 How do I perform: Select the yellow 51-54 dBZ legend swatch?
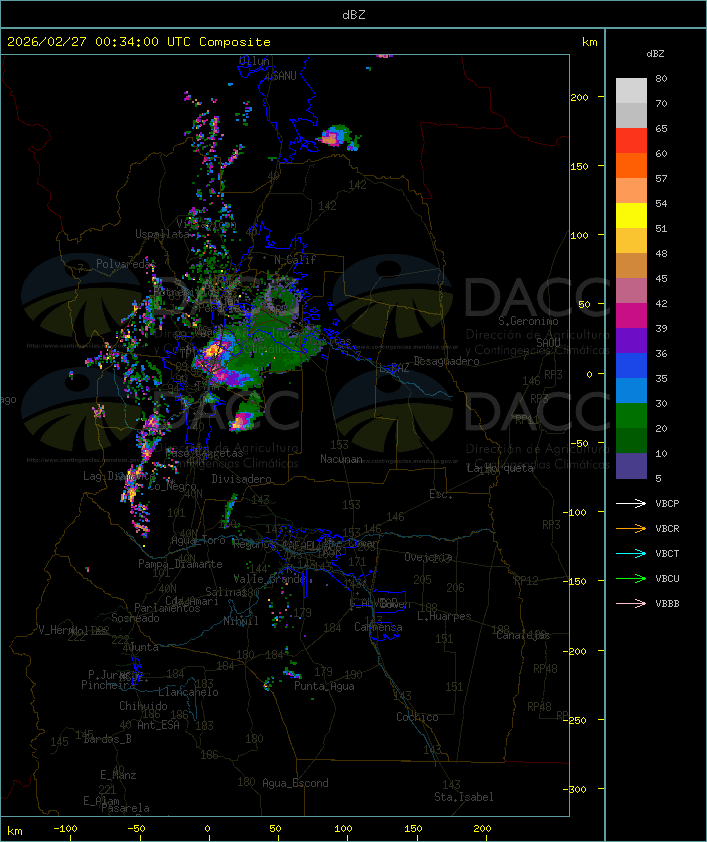[x=631, y=216]
